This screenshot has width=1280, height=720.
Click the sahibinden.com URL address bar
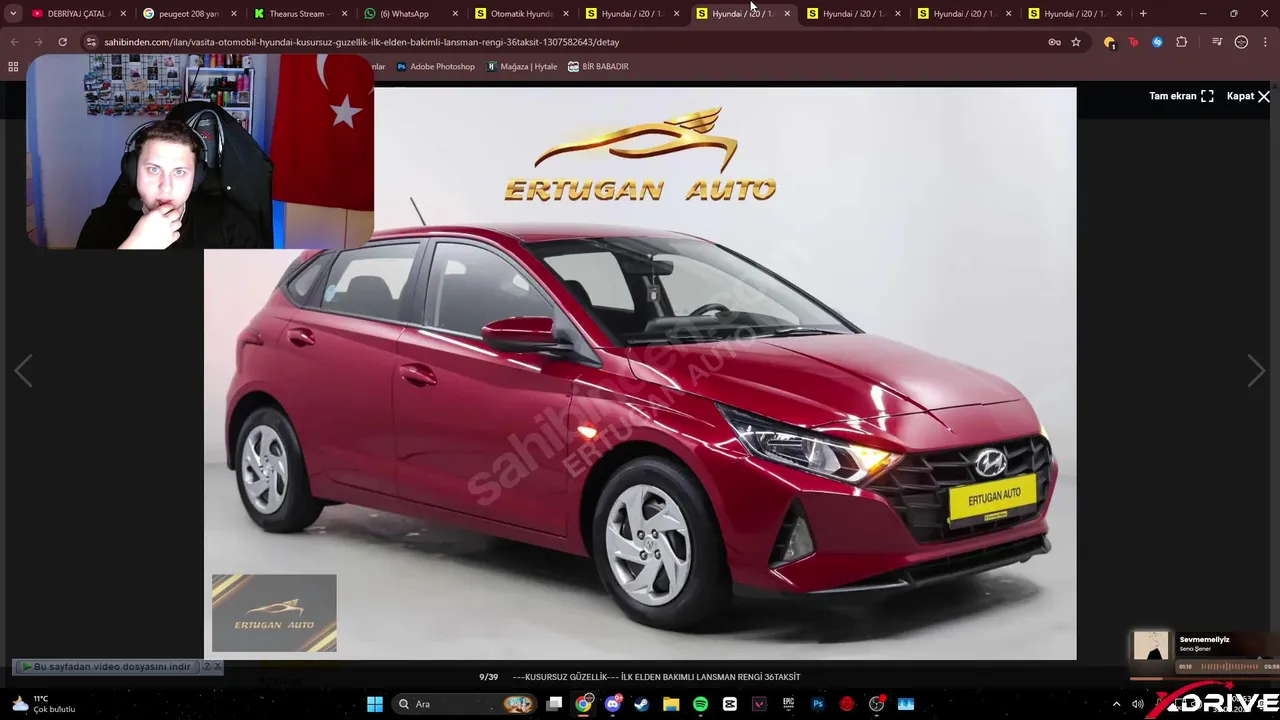[570, 42]
